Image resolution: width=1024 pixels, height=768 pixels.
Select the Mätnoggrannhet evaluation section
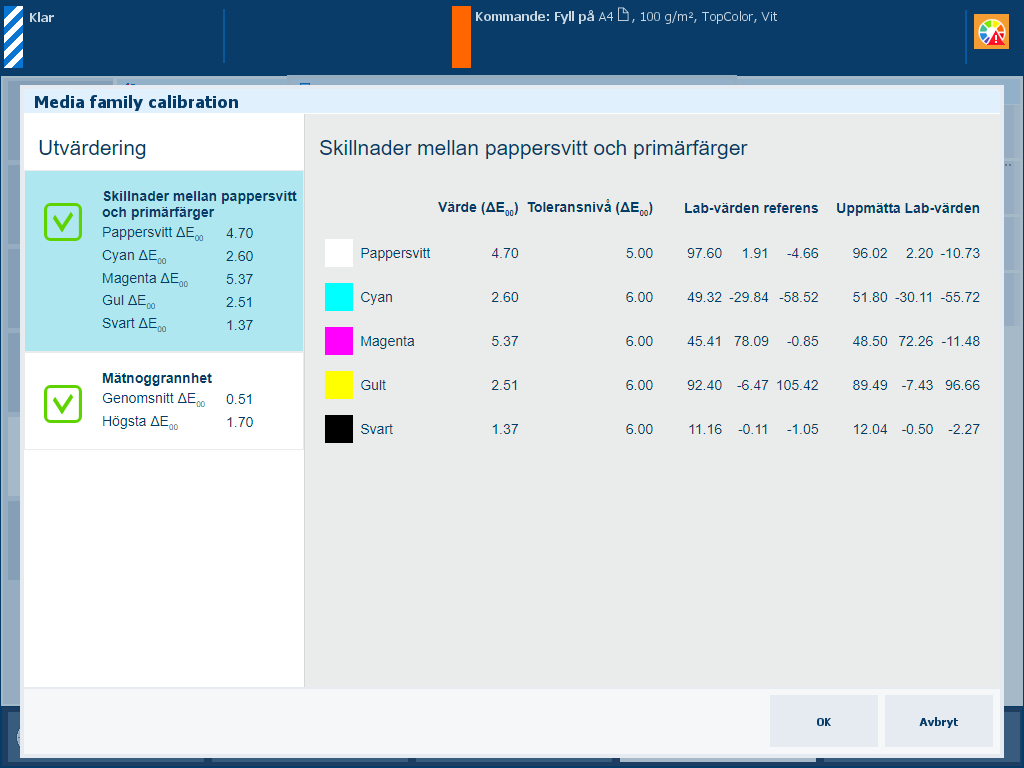pyautogui.click(x=164, y=401)
